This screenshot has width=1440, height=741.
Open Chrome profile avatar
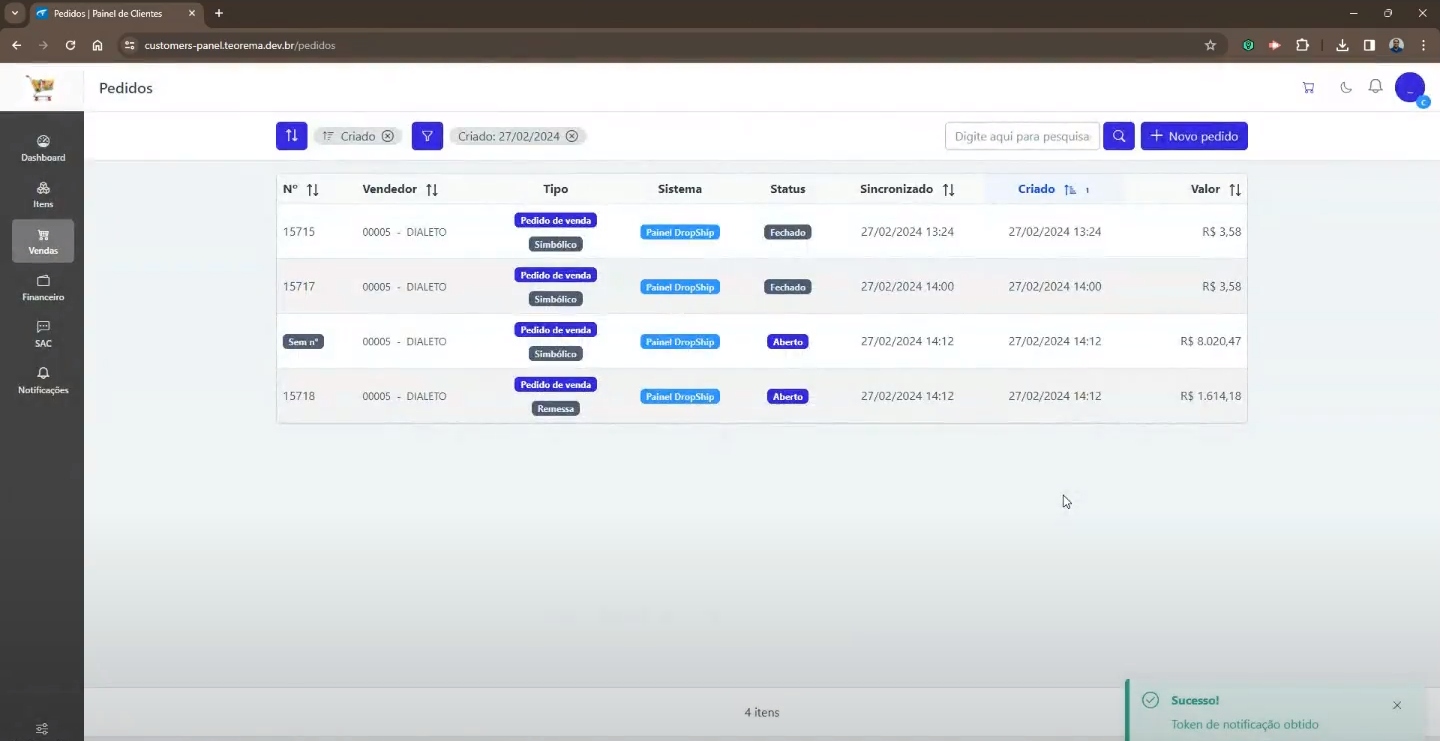pyautogui.click(x=1396, y=45)
